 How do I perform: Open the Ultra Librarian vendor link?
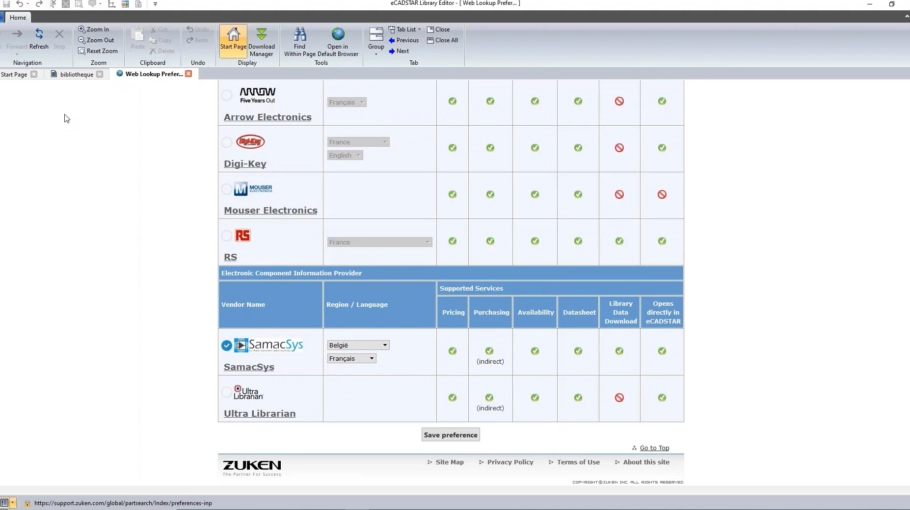click(x=259, y=413)
